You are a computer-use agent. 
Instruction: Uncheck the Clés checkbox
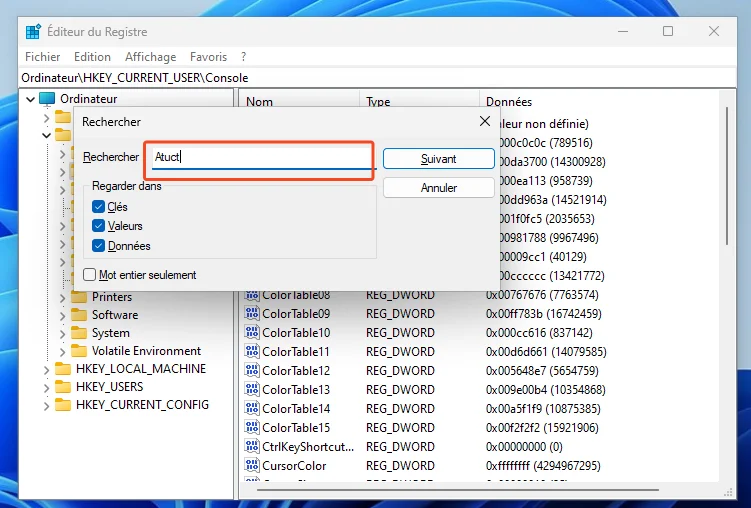coord(98,207)
